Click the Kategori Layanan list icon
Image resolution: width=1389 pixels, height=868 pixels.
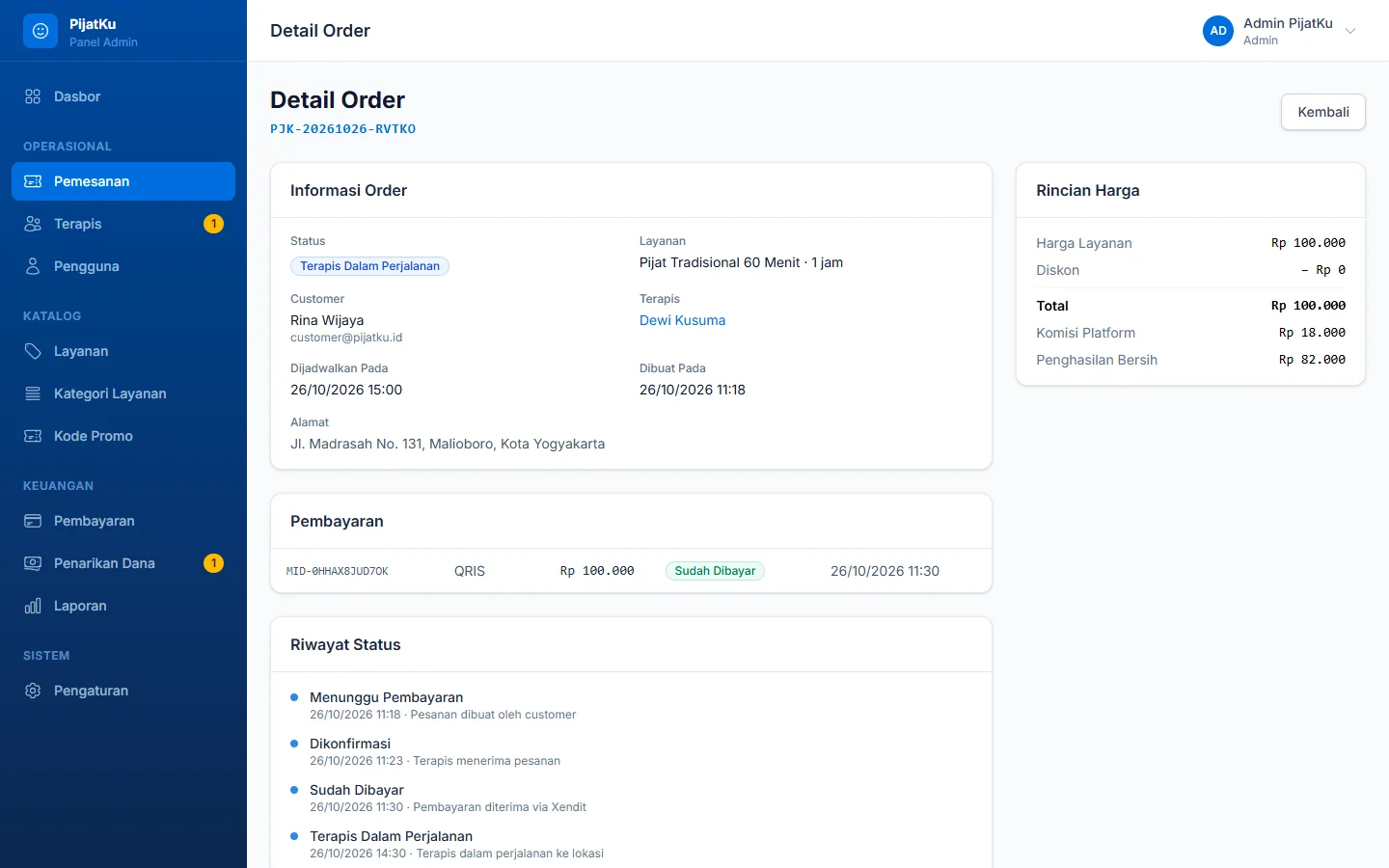33,393
